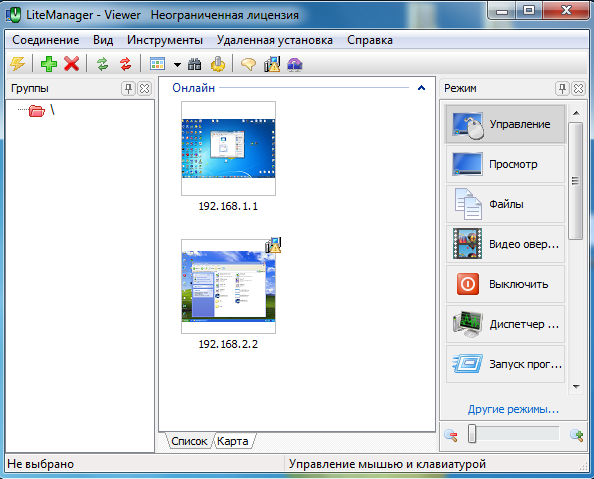The height and width of the screenshot is (479, 594).
Task: Open the view mode dropdown arrow
Action: coord(177,65)
